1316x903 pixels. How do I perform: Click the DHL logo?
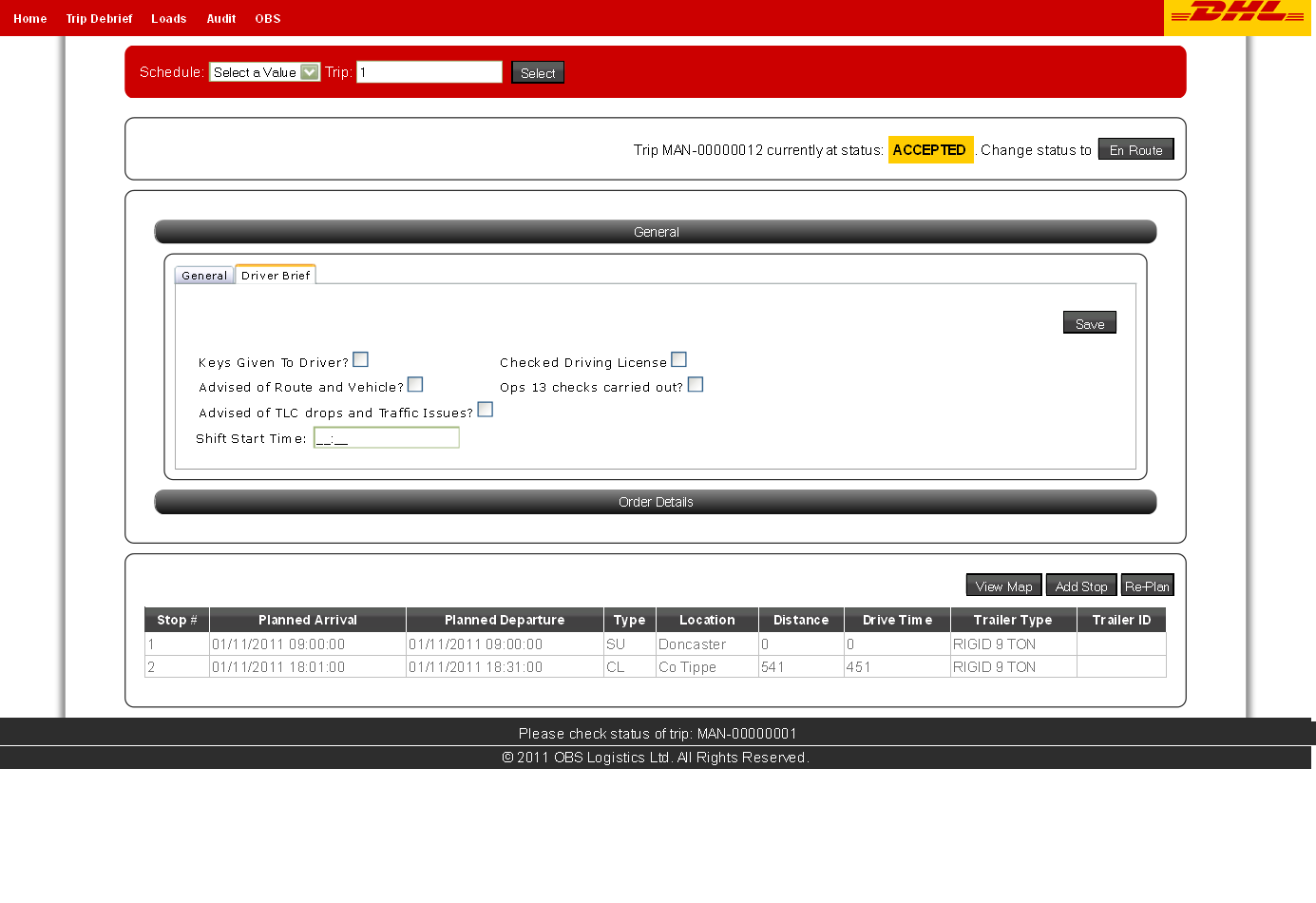coord(1237,17)
